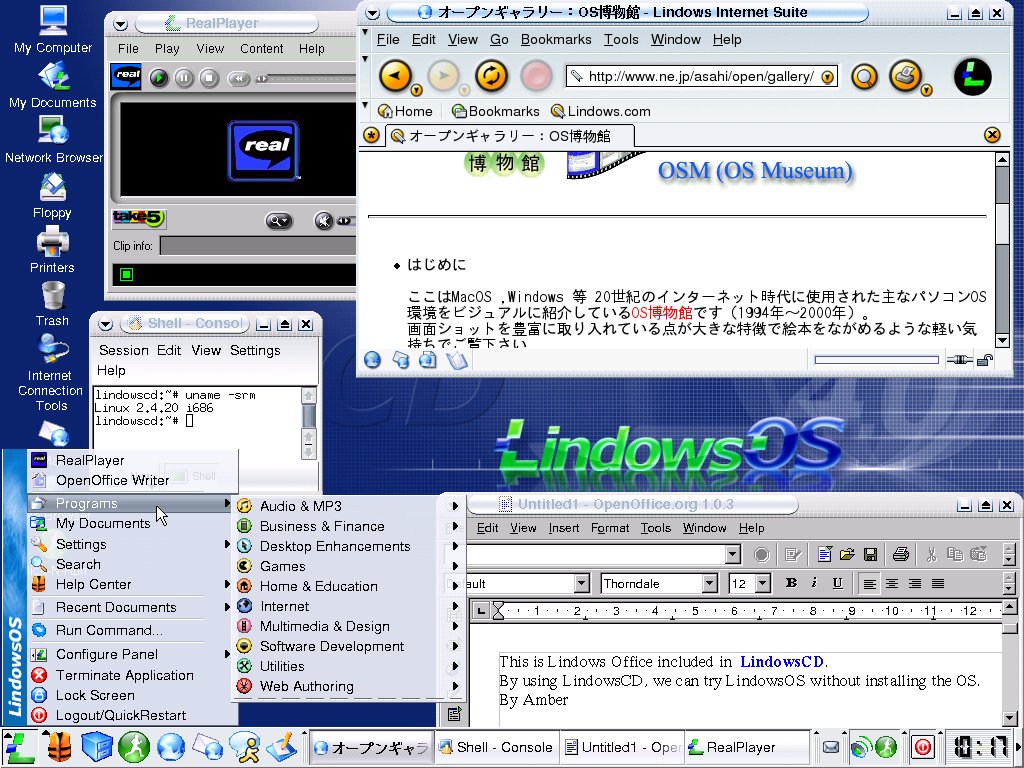Open the Printers desktop icon
Screen dimensions: 1024x768
tap(52, 250)
